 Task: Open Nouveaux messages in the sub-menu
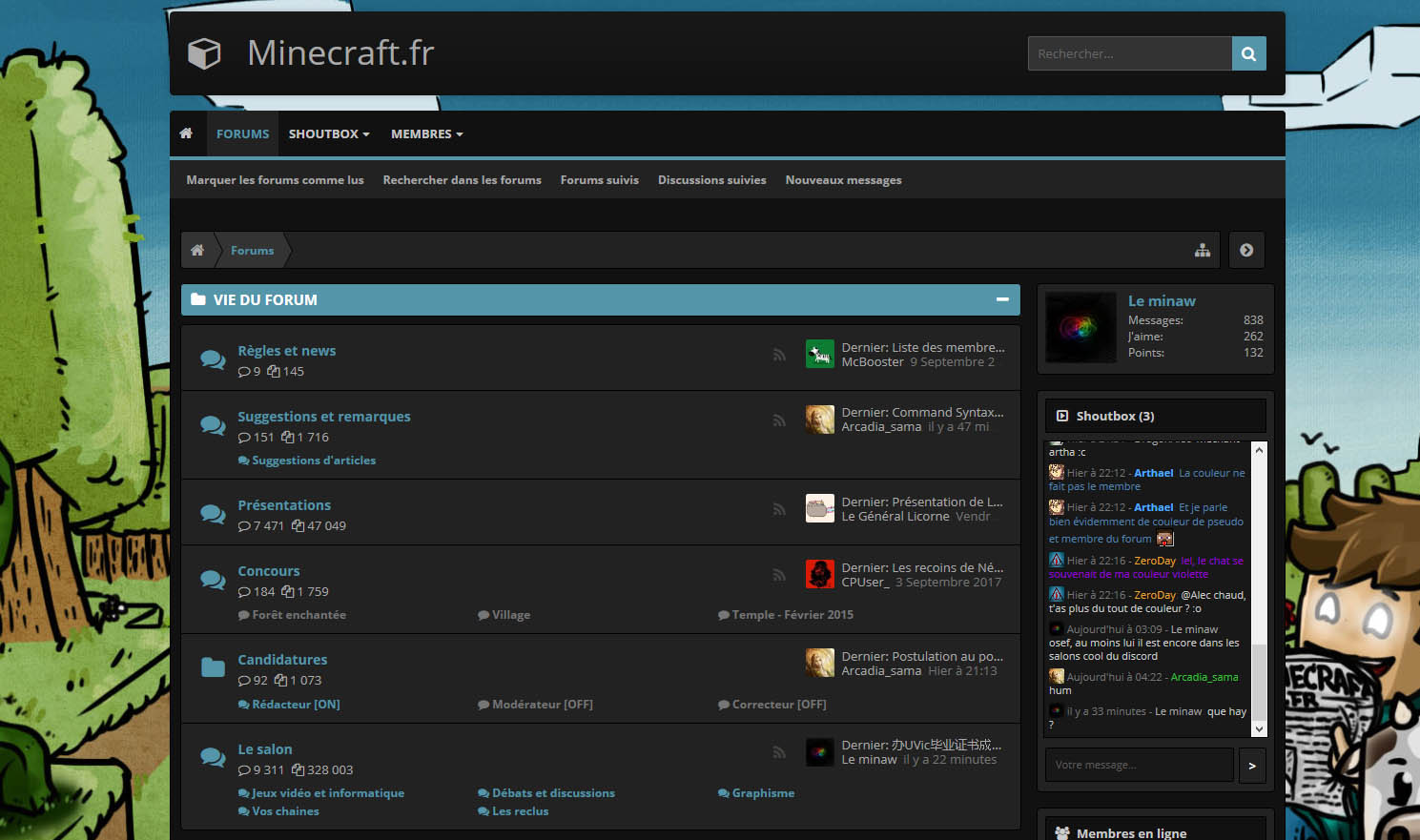coord(843,180)
